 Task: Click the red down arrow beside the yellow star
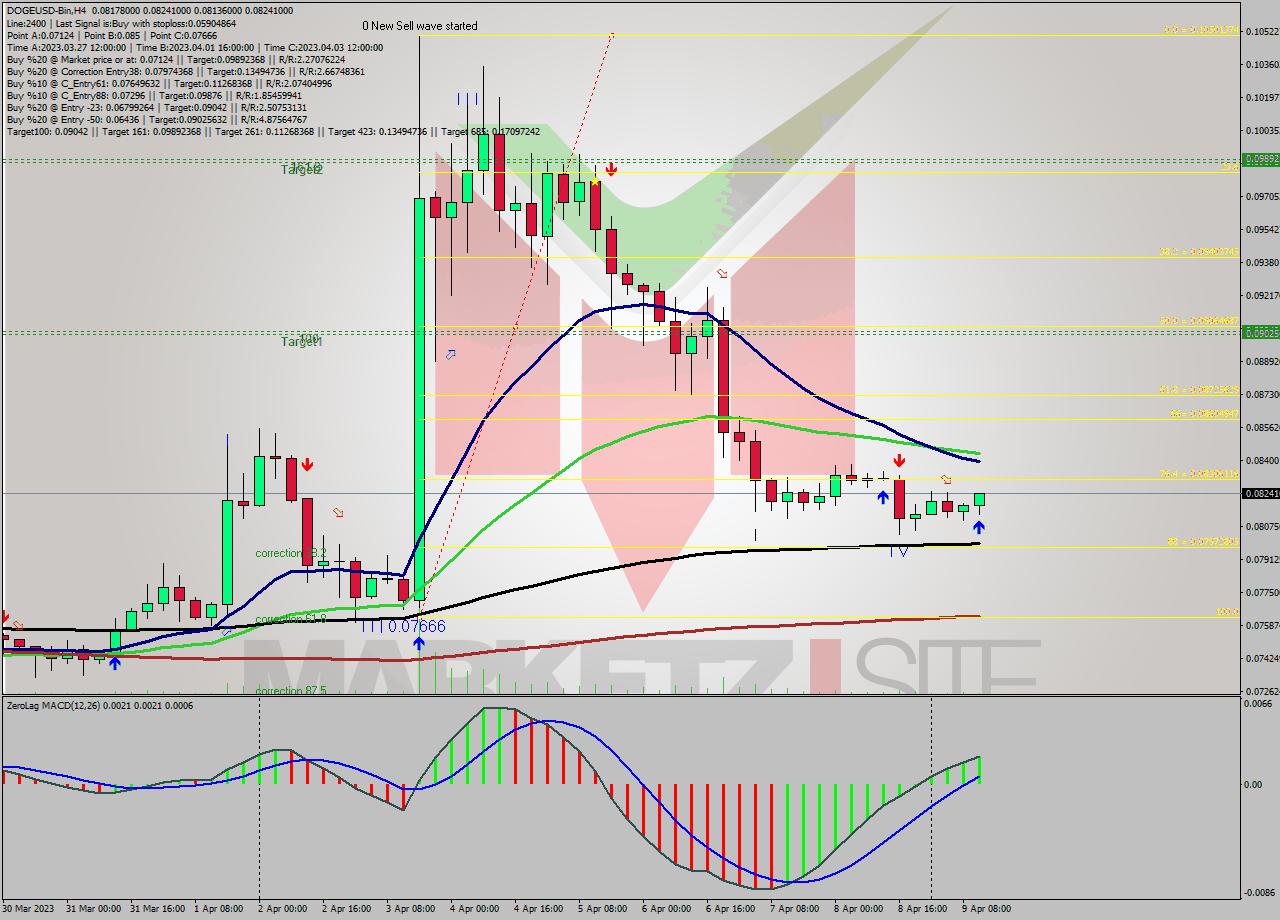click(611, 169)
